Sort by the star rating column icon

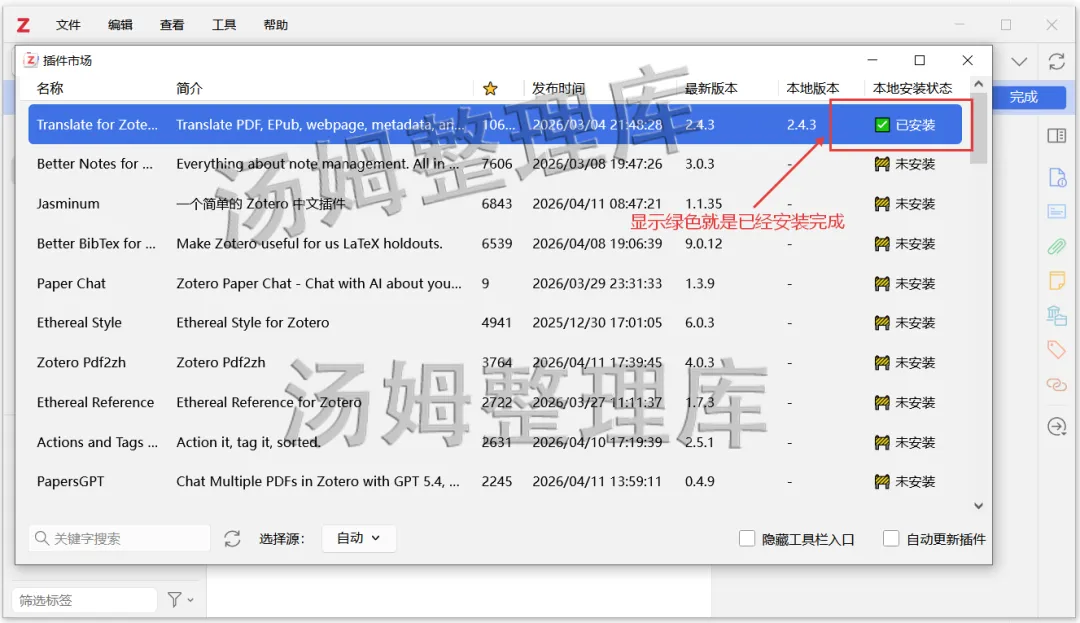tap(490, 88)
